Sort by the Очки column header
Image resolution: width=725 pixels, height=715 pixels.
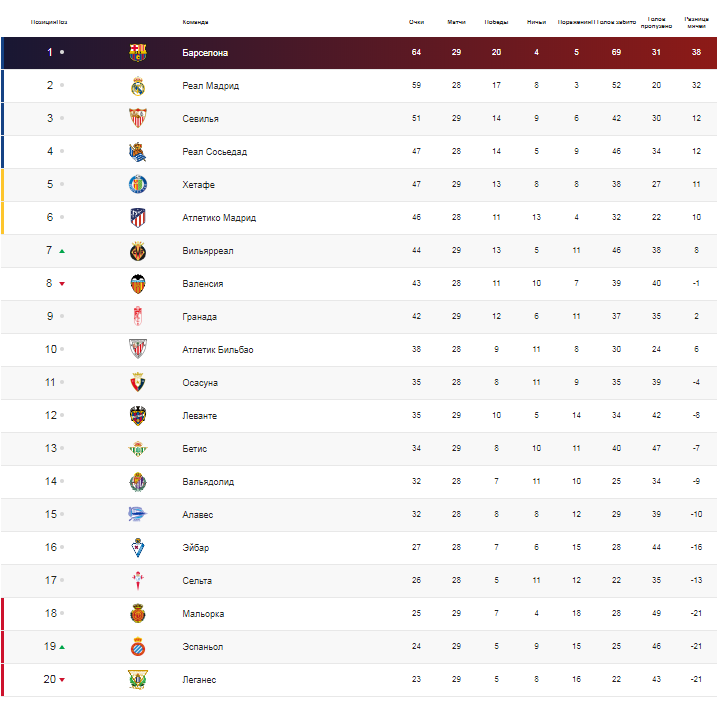pyautogui.click(x=416, y=22)
